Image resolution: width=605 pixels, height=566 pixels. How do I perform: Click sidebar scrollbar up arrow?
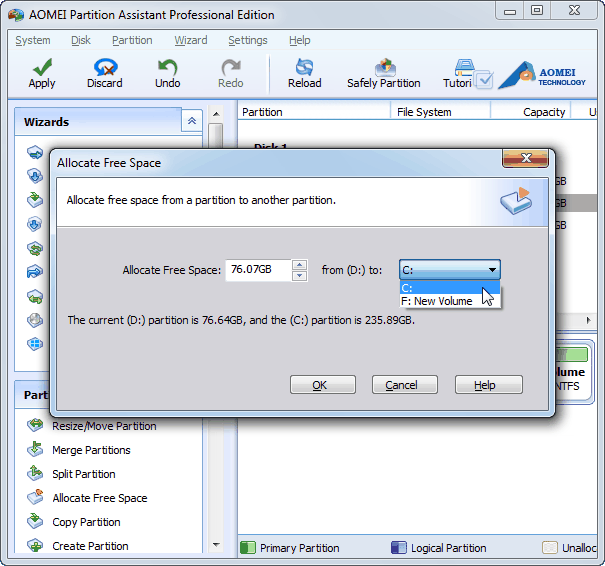(x=216, y=114)
